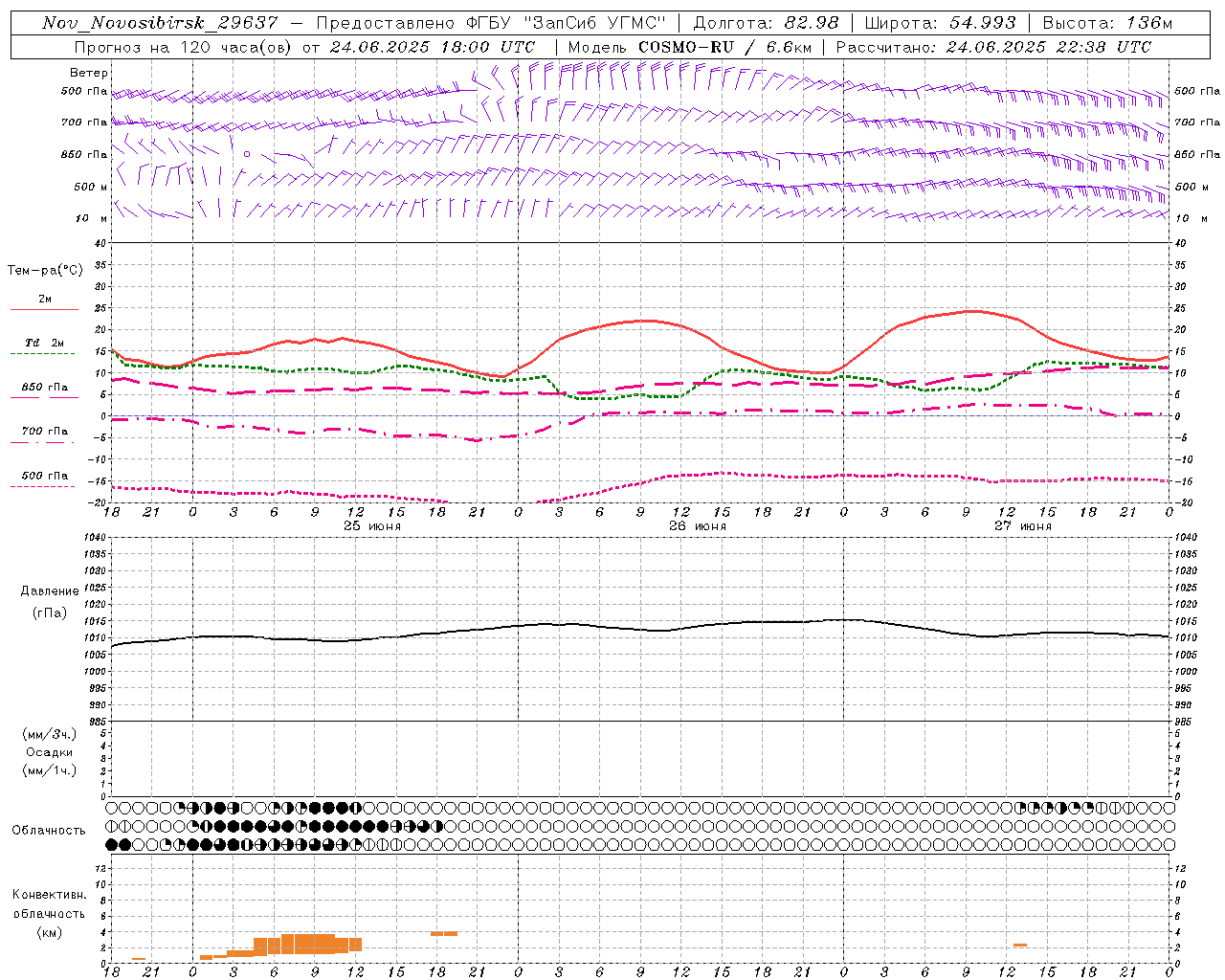Click the 'Осадки' precipitation label
Viewport: 1225px width, 980px height.
pyautogui.click(x=50, y=752)
